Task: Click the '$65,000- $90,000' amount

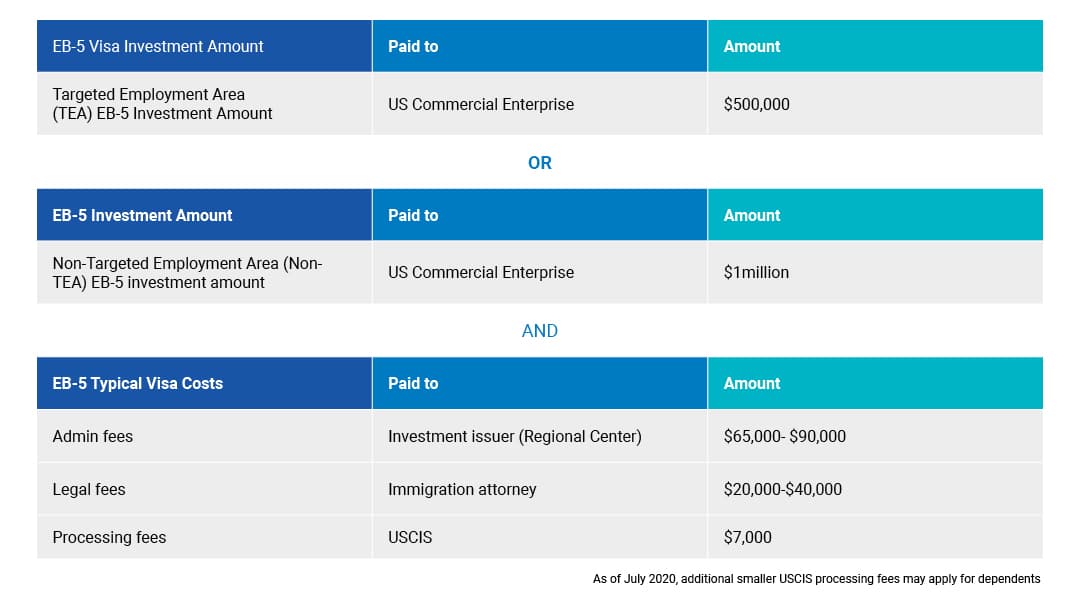Action: pyautogui.click(x=785, y=436)
